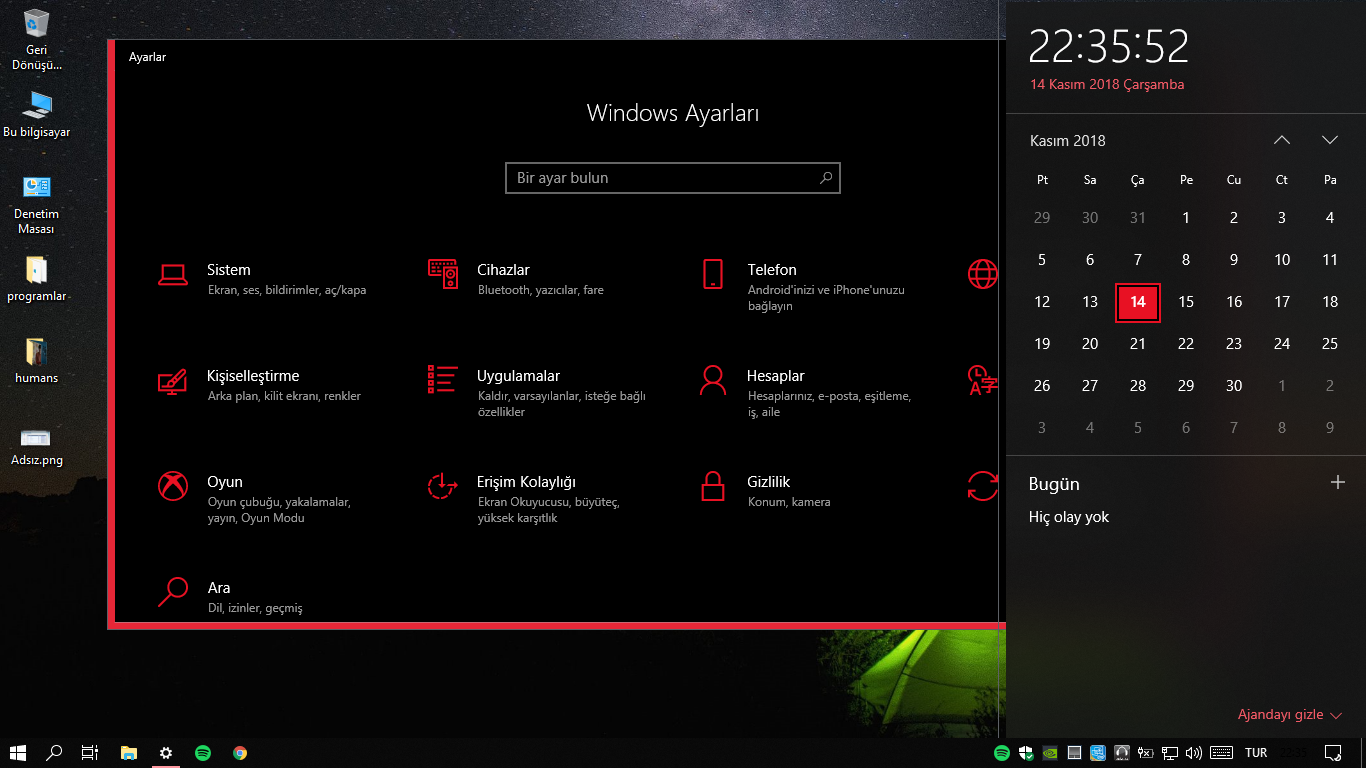Click the NVIDIA tray icon
The height and width of the screenshot is (768, 1366).
(x=1050, y=753)
